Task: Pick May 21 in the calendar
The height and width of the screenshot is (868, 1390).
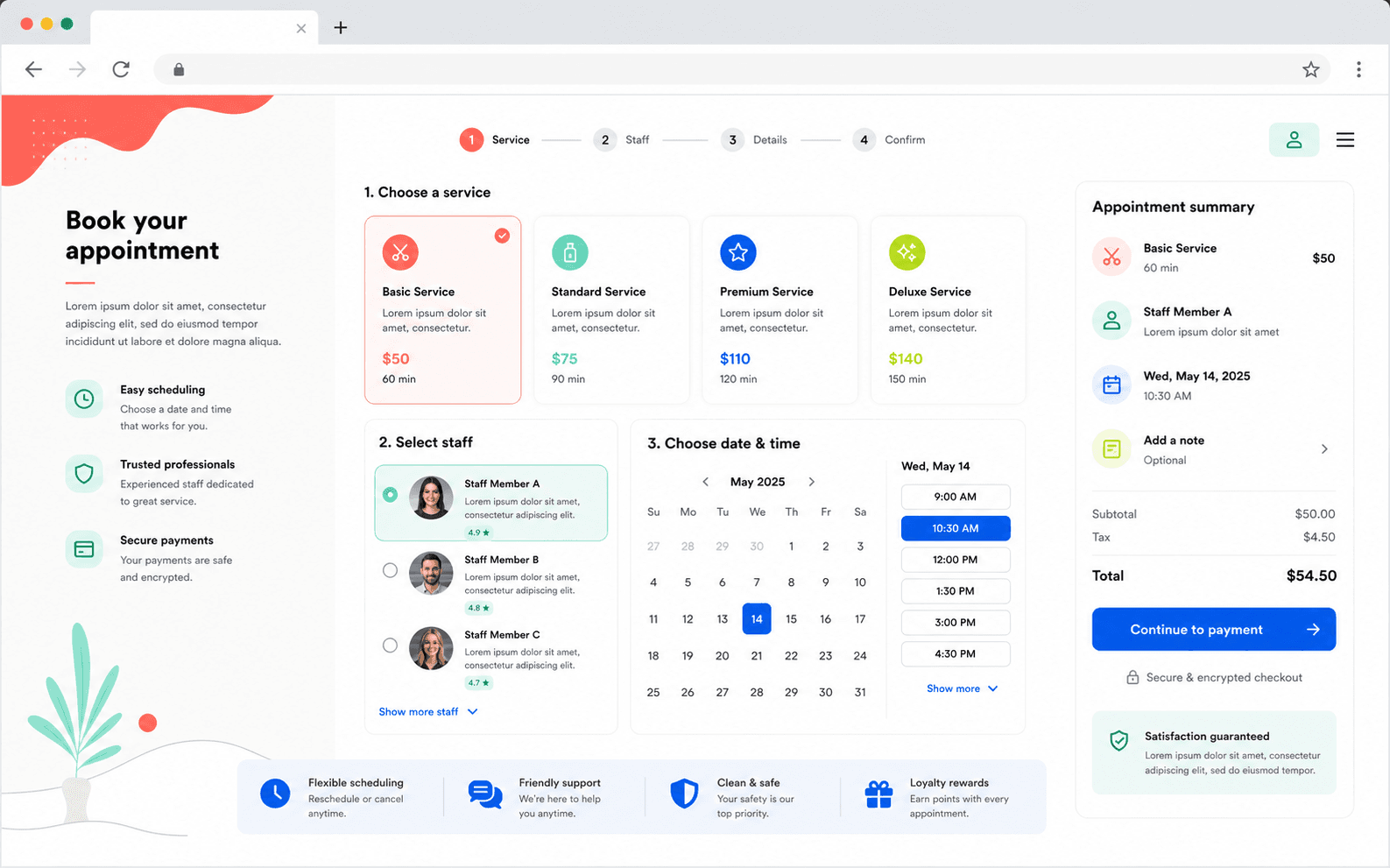Action: [757, 656]
